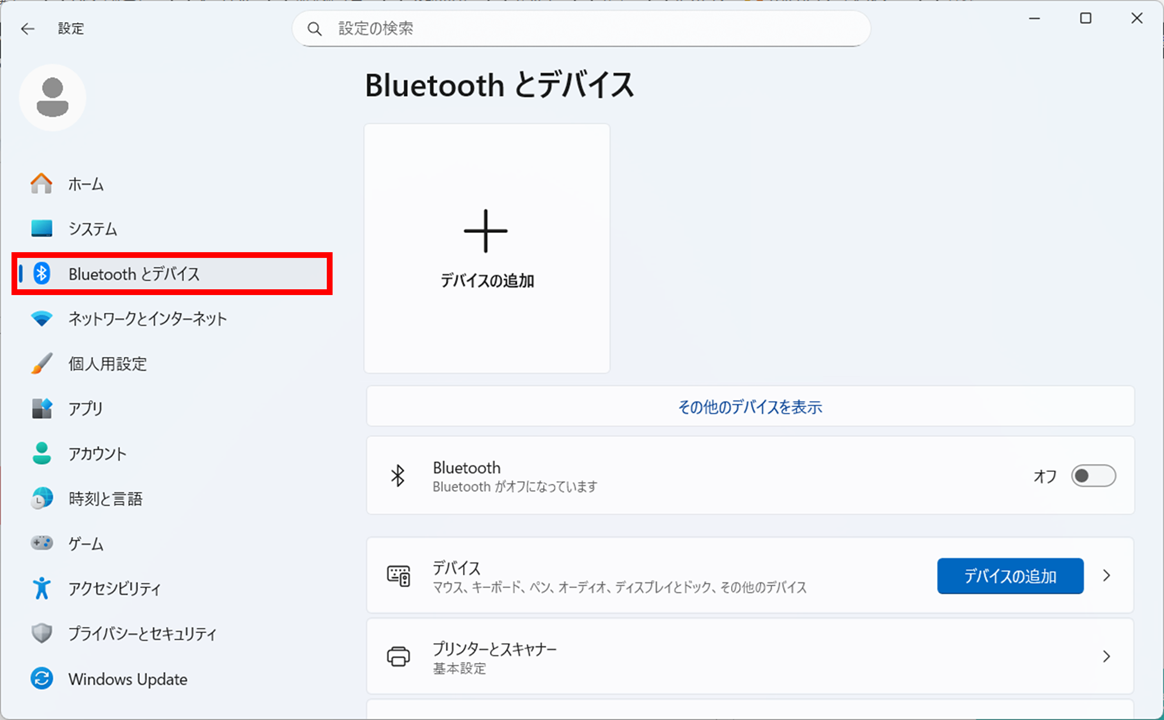1164x720 pixels.
Task: Click the 設定の検索 search field
Action: tap(581, 29)
